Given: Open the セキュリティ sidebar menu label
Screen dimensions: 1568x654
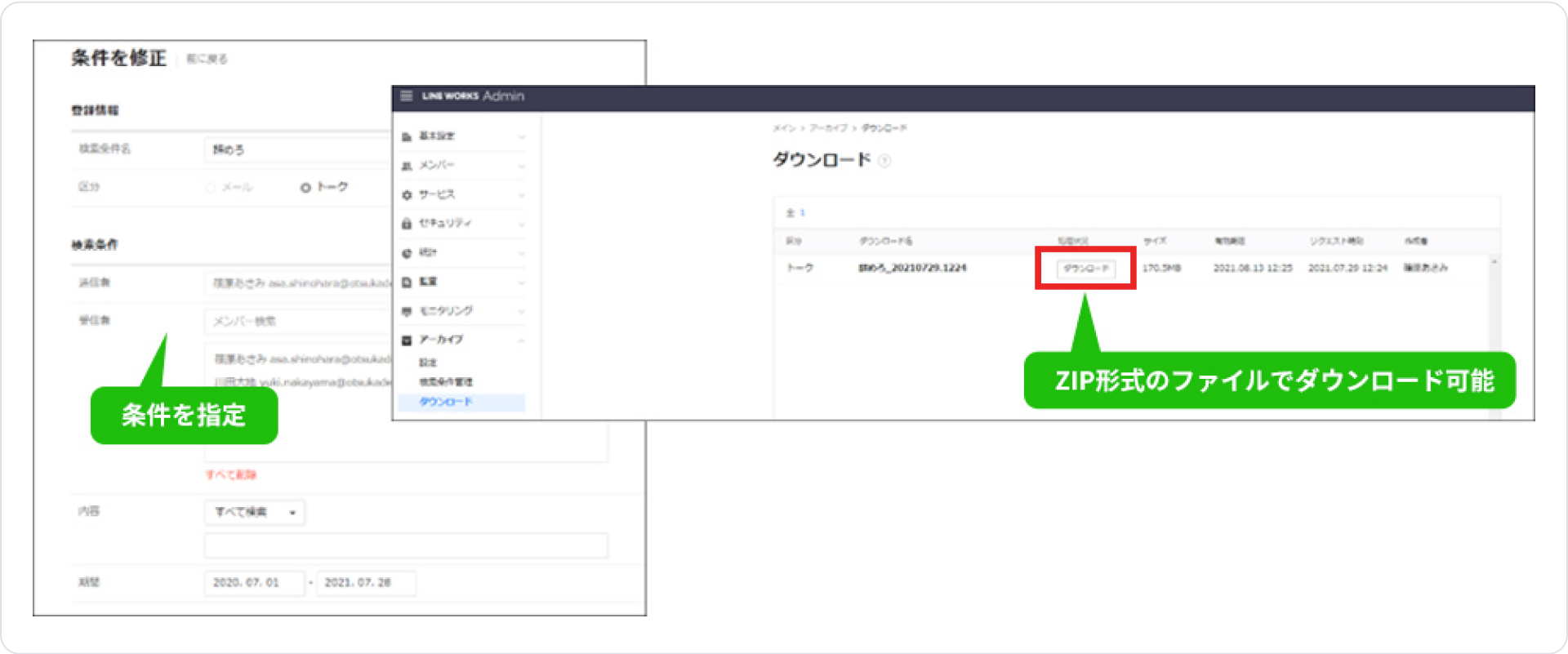Looking at the screenshot, I should (x=445, y=223).
